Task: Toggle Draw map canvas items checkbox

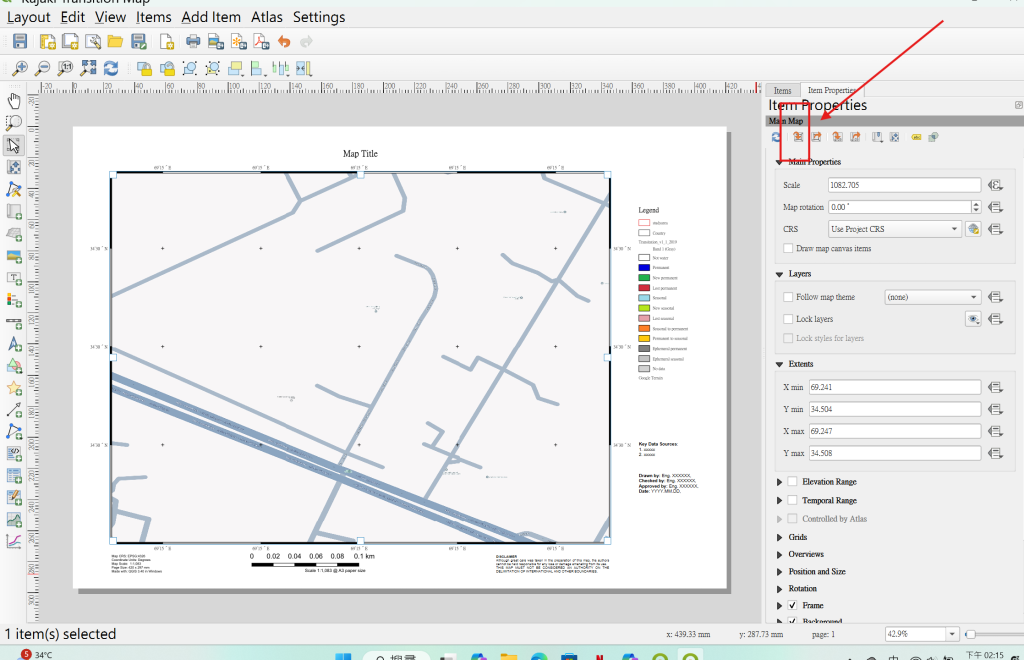Action: pyautogui.click(x=788, y=249)
